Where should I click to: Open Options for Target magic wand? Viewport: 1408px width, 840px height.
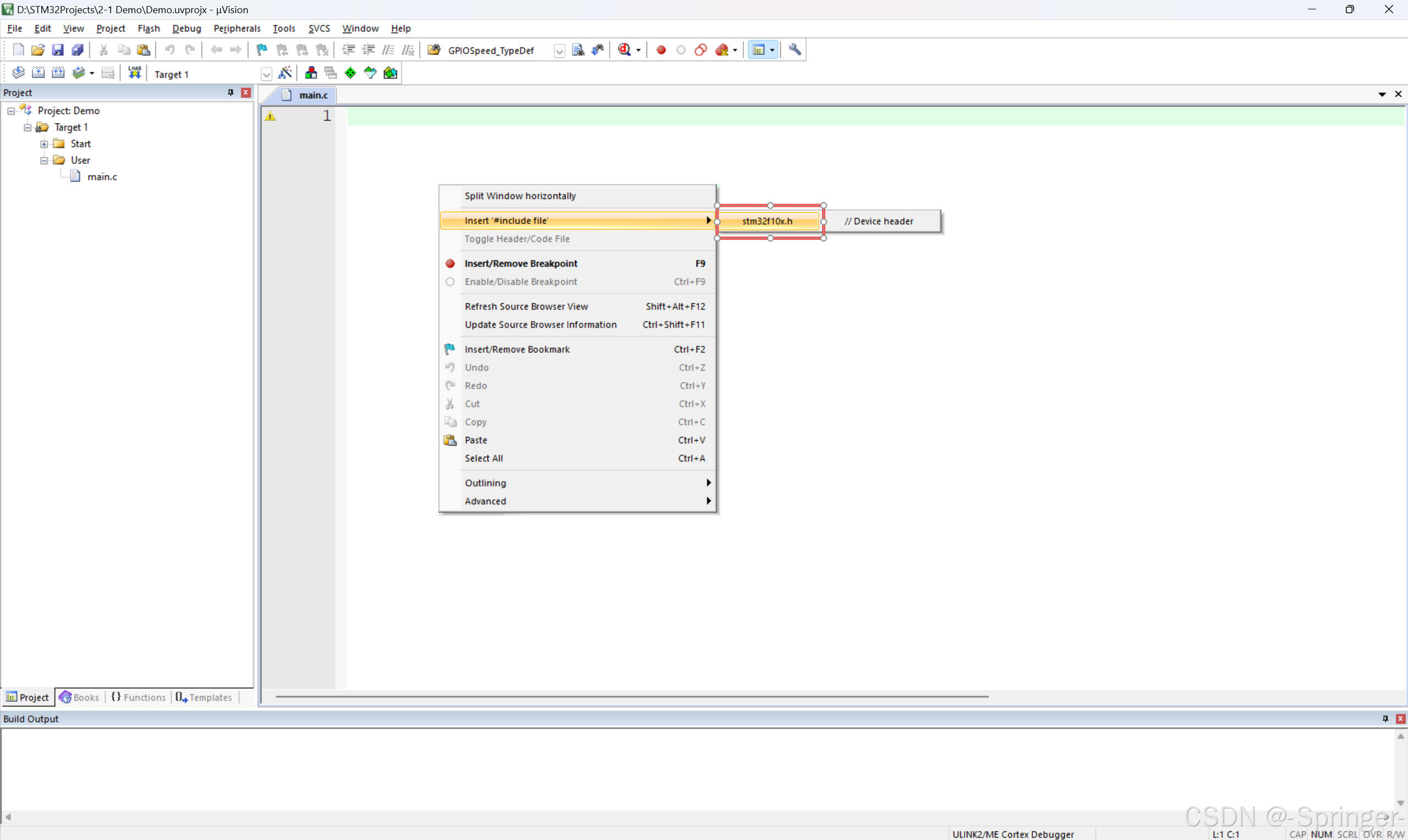coord(285,73)
